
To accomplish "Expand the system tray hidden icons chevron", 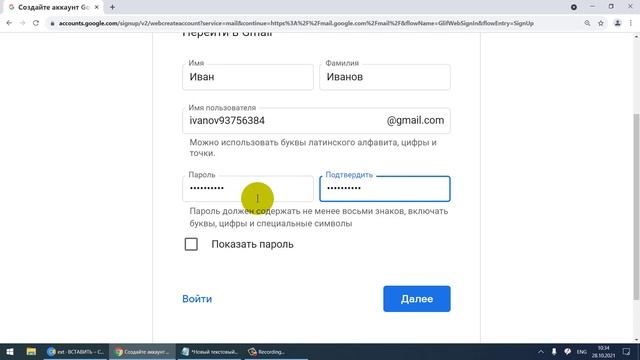I will point(541,351).
